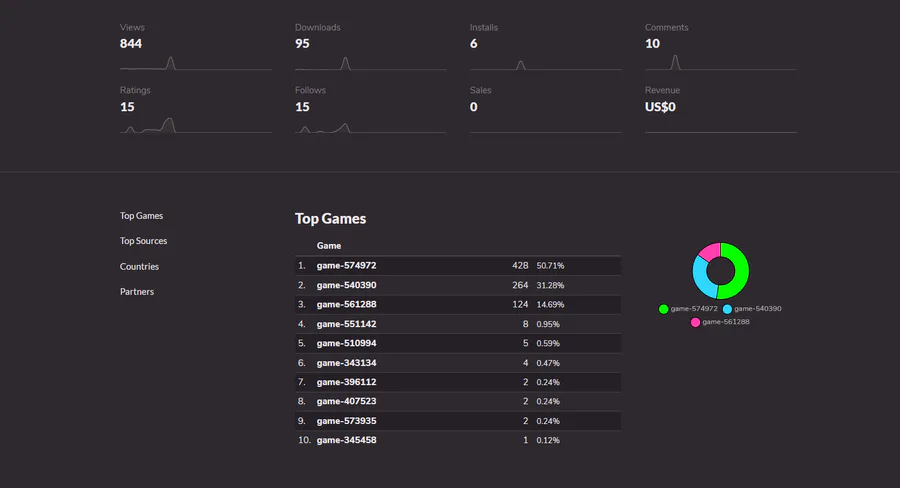Open the Countries section

click(140, 267)
